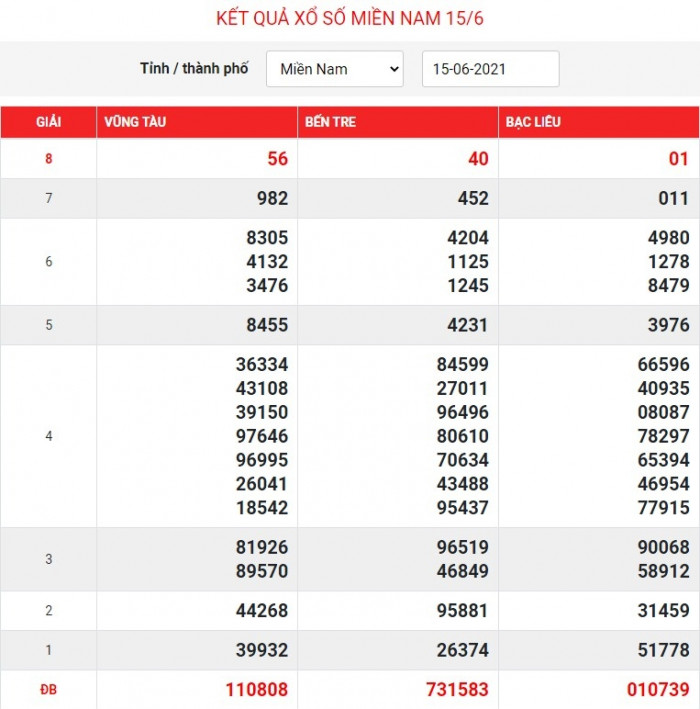Click the Bạc Liêu column header

pyautogui.click(x=533, y=122)
